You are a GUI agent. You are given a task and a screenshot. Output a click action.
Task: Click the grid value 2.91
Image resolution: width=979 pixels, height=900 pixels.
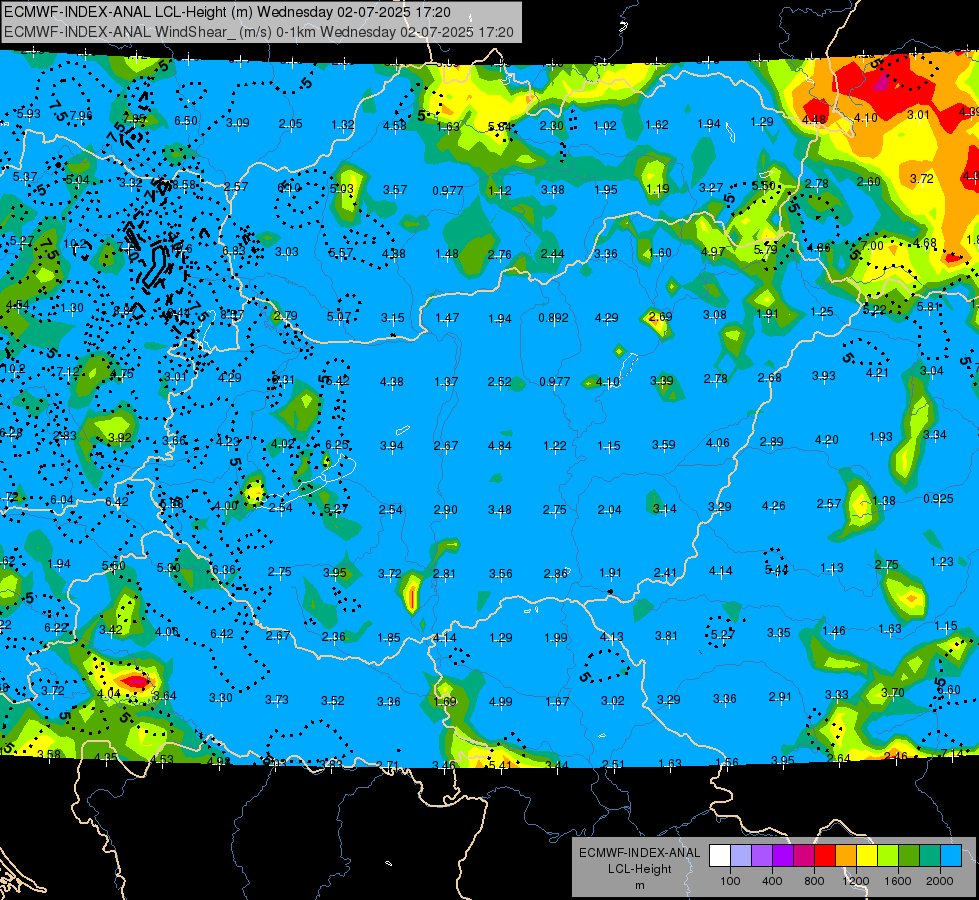[780, 696]
